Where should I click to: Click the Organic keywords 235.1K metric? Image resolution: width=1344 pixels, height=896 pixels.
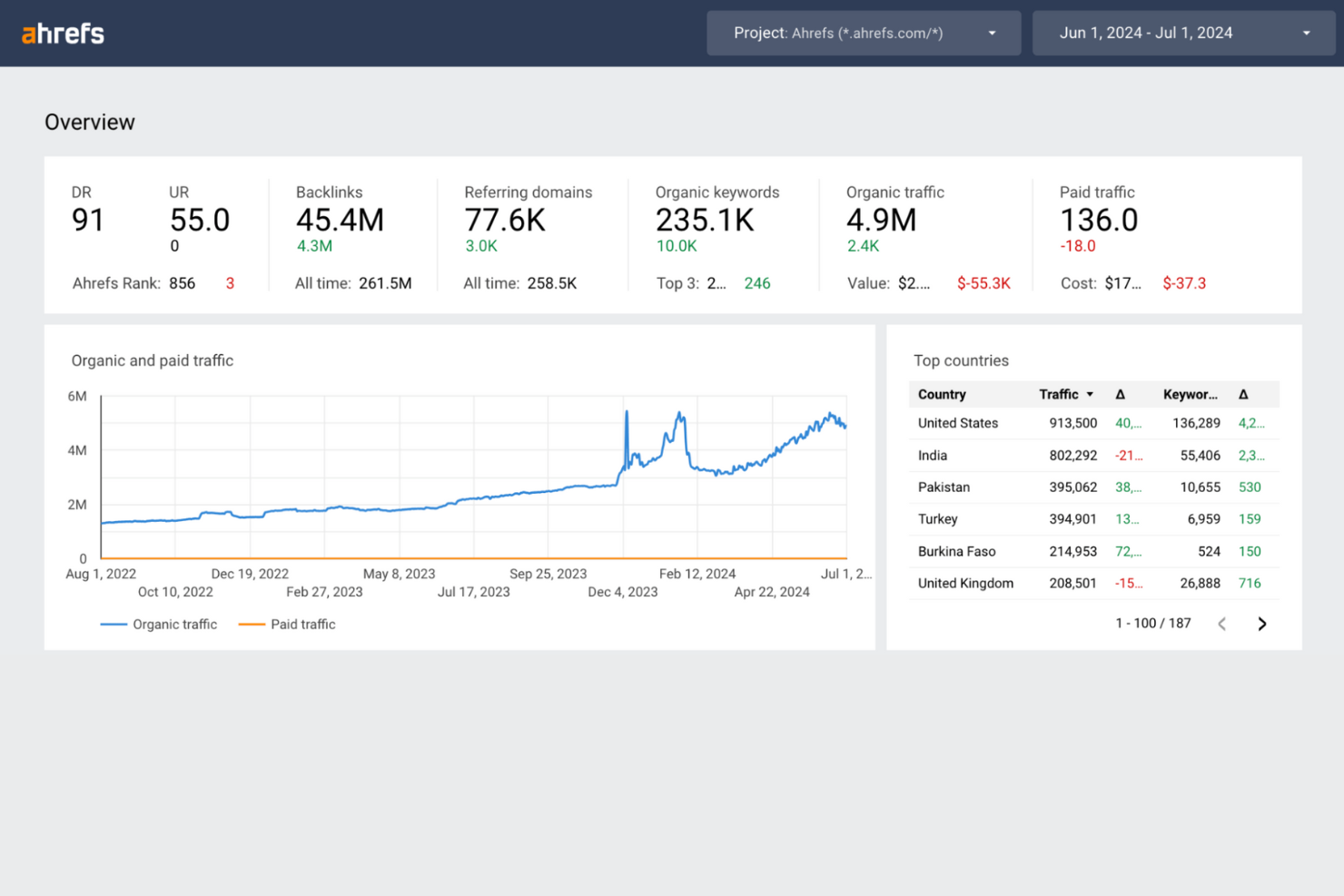pos(707,220)
